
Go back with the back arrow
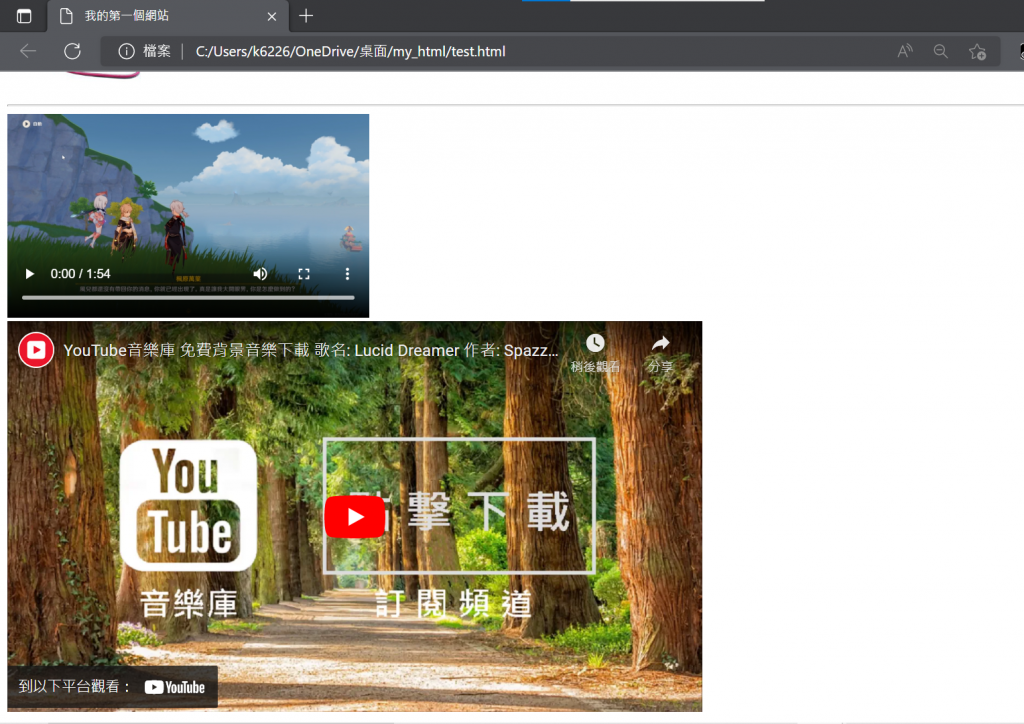click(x=28, y=51)
